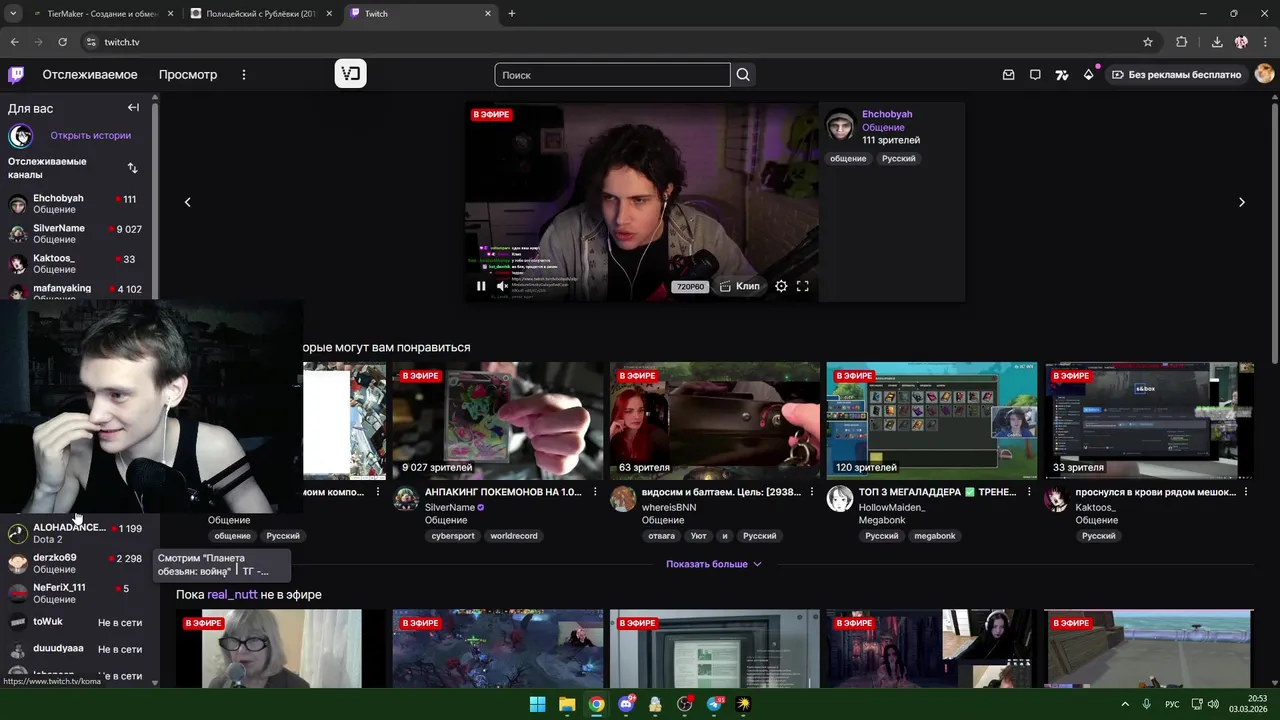Click Открыть истории link
The width and height of the screenshot is (1280, 720).
coord(91,135)
